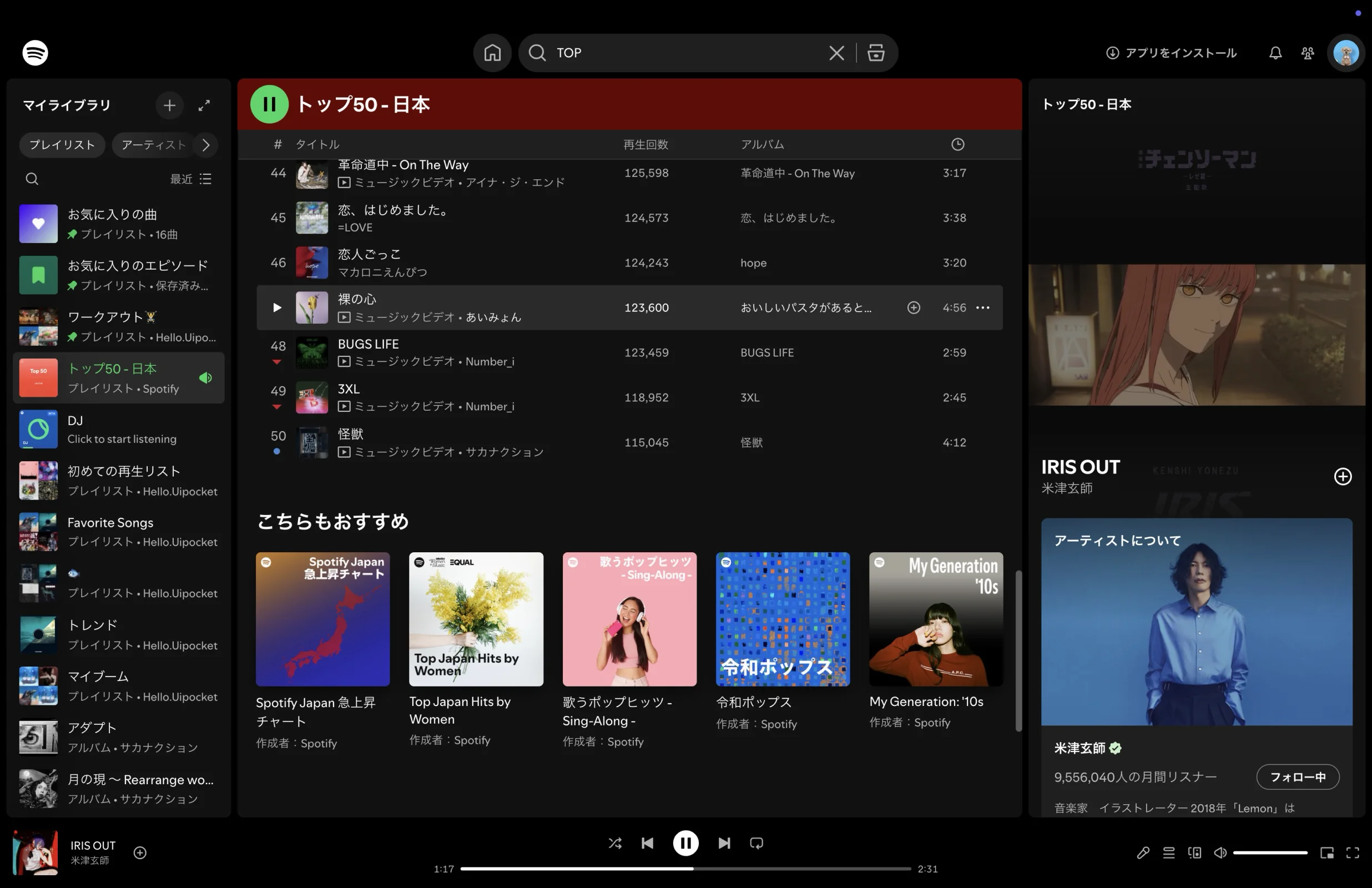Enter full screen mode
This screenshot has height=888, width=1372.
coord(1353,852)
